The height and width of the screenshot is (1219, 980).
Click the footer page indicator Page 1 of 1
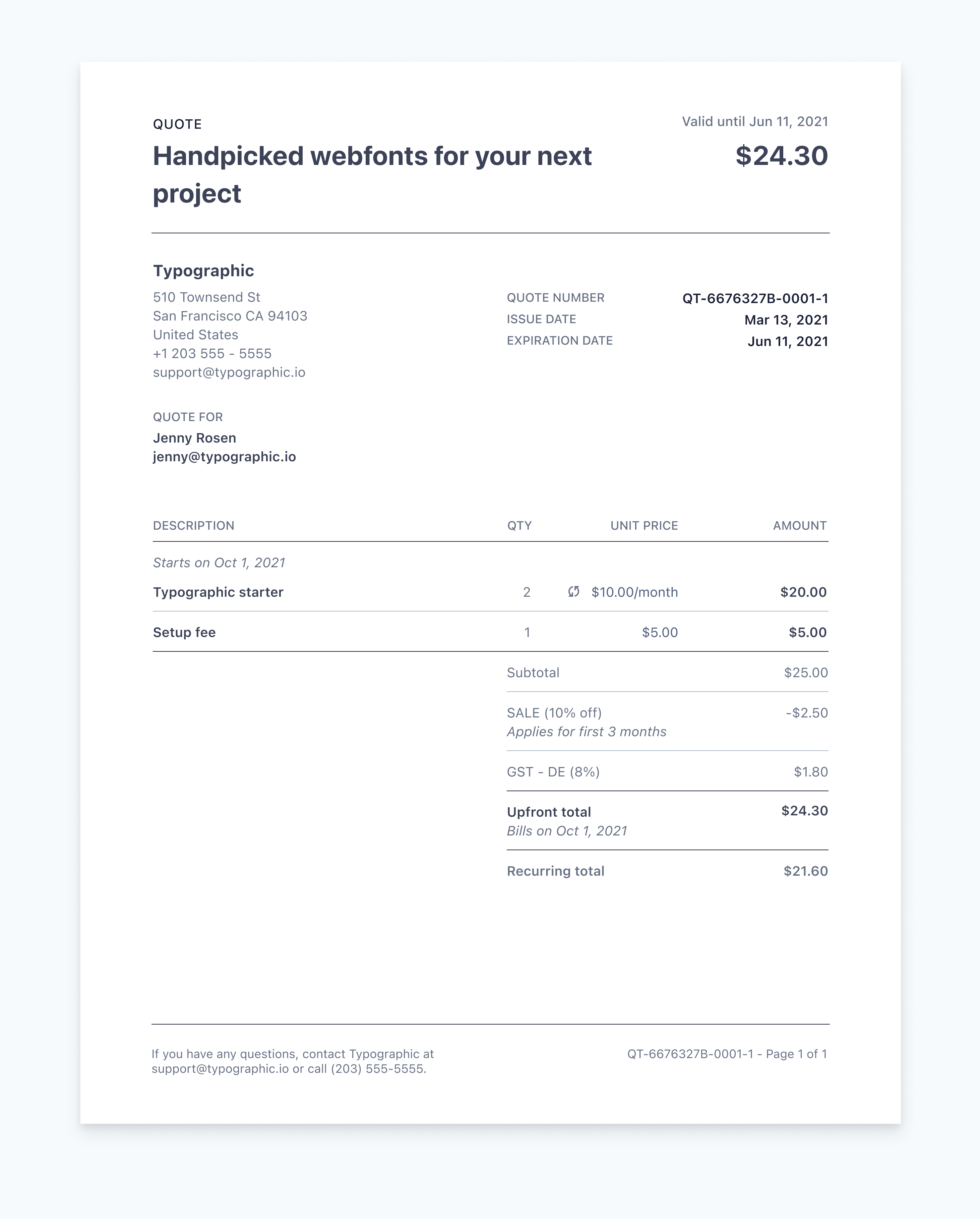coord(796,1054)
